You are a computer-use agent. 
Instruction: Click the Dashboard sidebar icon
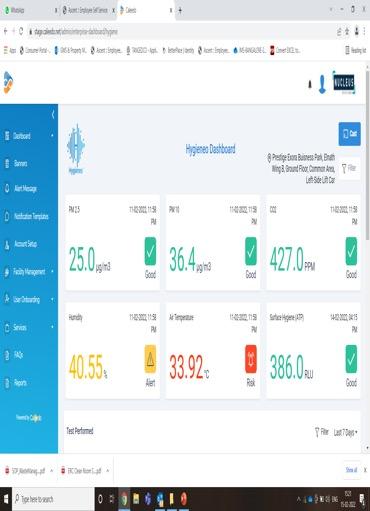[7, 136]
